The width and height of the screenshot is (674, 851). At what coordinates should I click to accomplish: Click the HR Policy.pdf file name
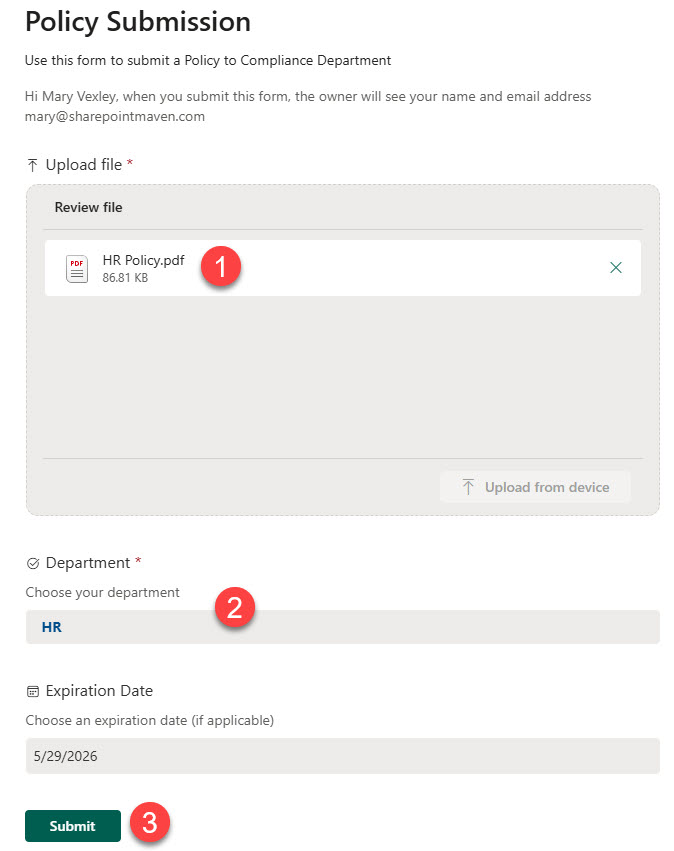(144, 260)
